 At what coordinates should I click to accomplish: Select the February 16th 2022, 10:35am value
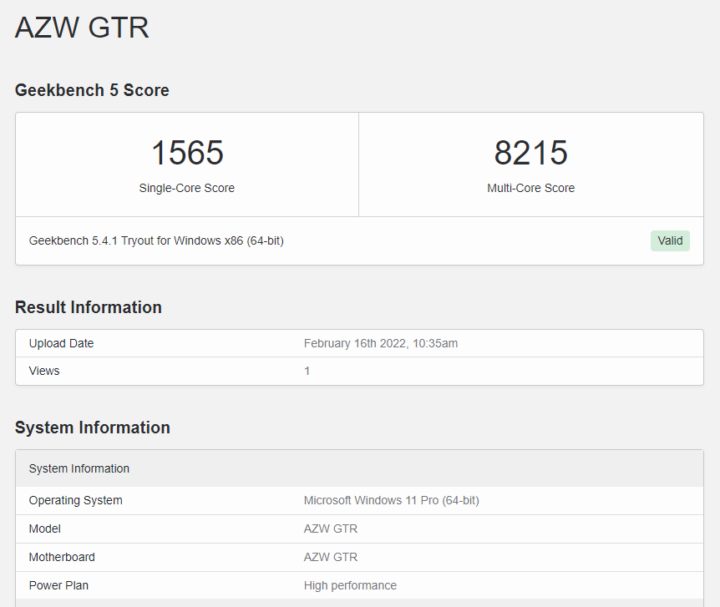tap(381, 343)
